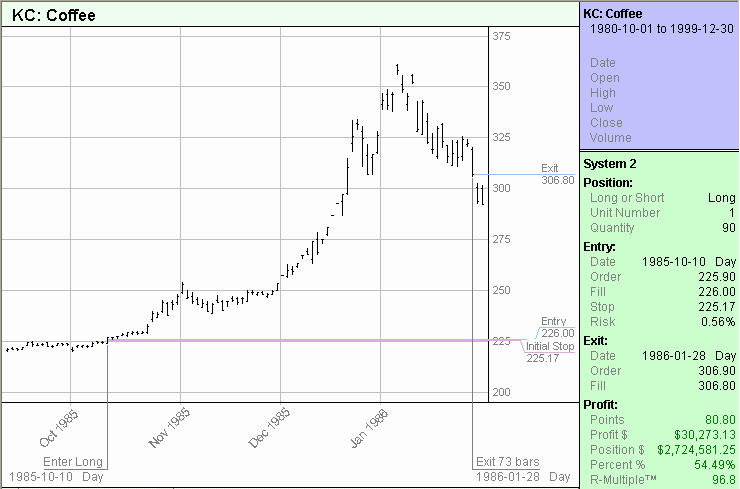The image size is (740, 489).
Task: Click the KC: Coffee chart title
Action: click(53, 15)
